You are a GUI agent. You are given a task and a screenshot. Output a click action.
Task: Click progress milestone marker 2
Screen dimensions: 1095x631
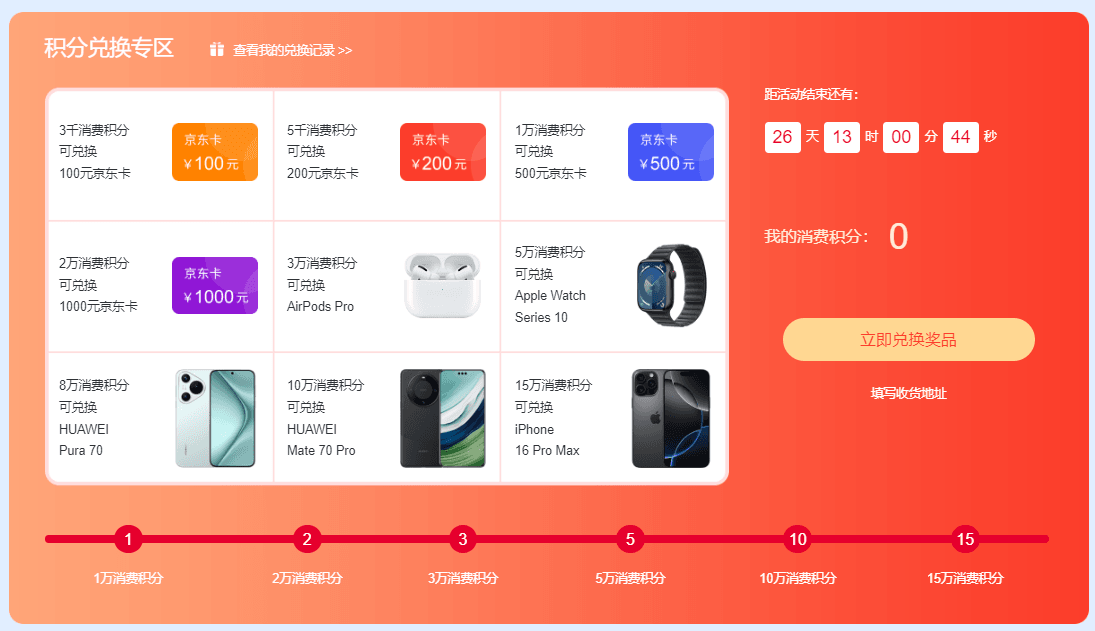pyautogui.click(x=307, y=539)
